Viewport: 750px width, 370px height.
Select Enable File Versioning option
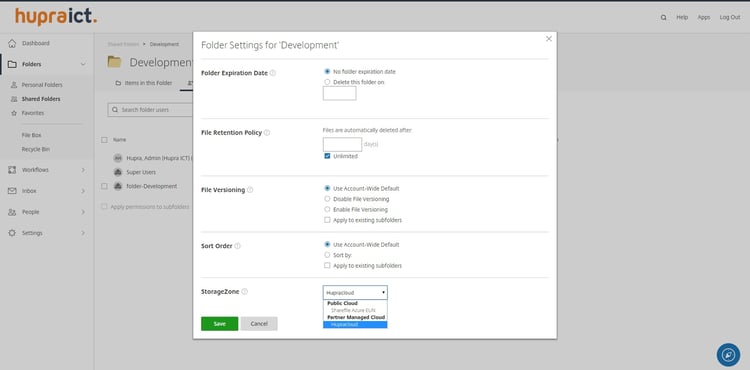coord(327,209)
